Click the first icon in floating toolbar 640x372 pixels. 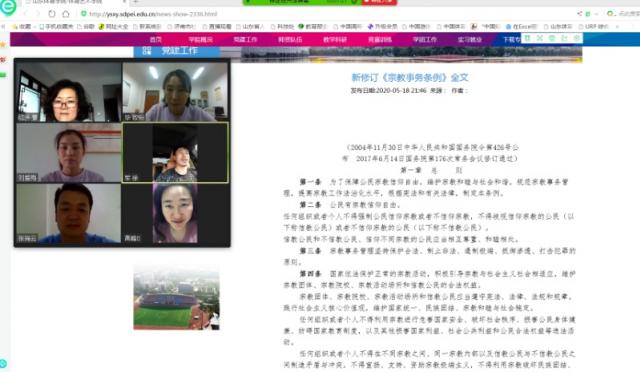tap(527, 38)
